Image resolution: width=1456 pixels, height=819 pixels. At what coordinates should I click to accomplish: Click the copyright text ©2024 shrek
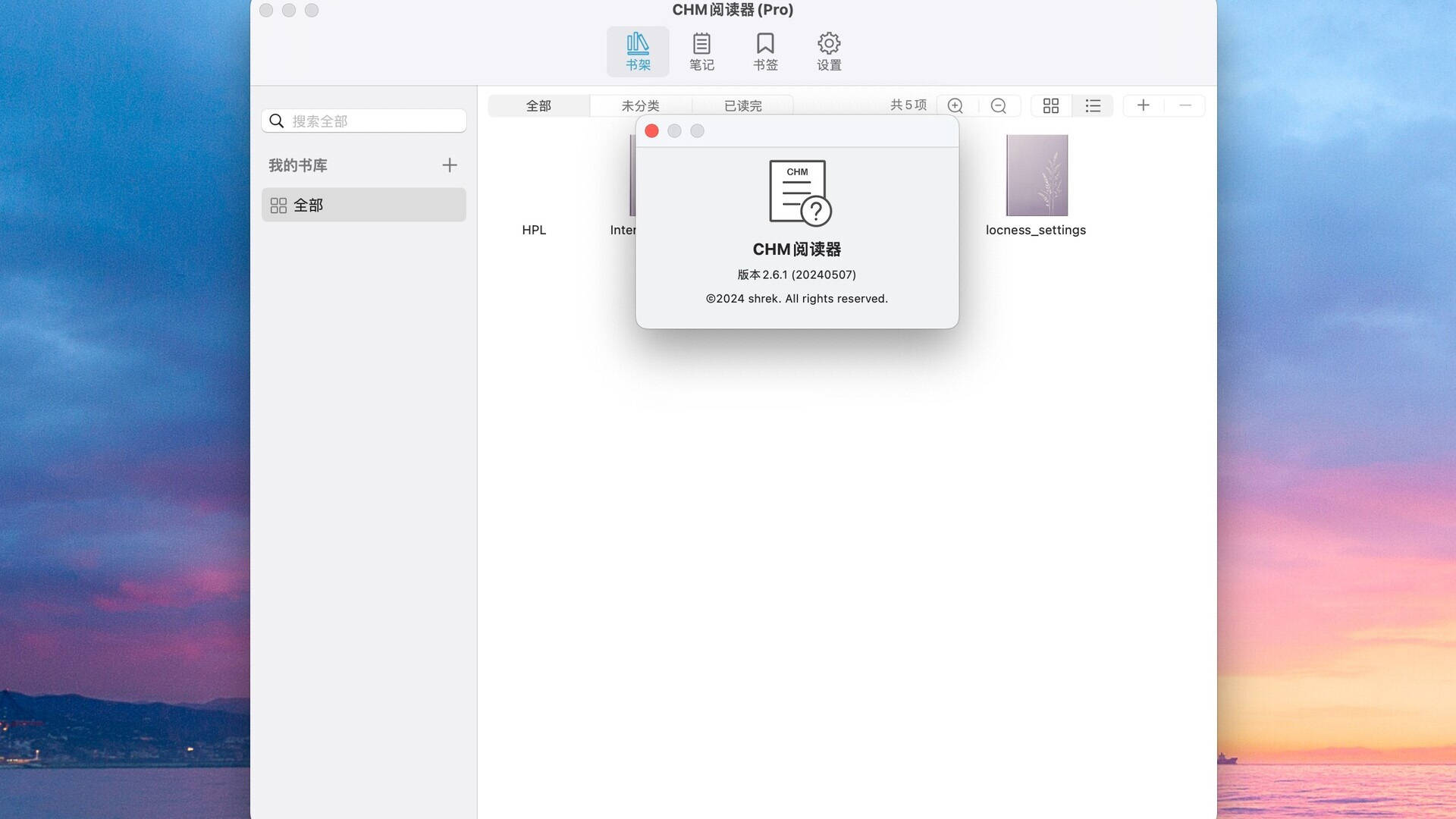(797, 299)
